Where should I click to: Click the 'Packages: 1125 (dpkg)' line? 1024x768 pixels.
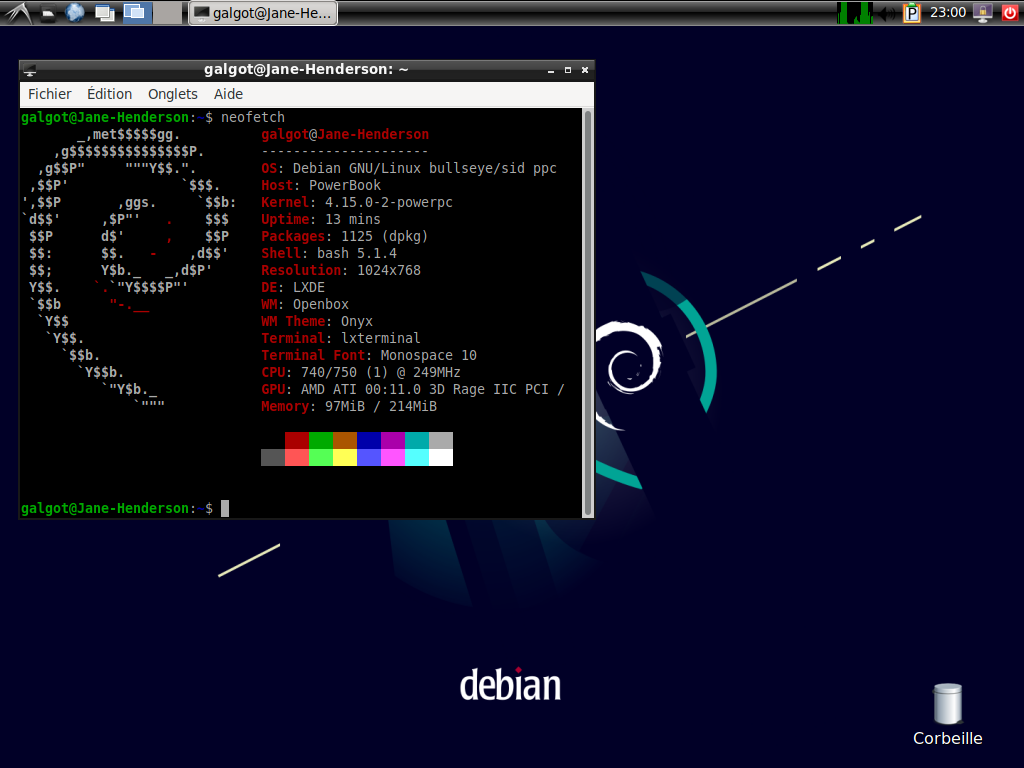(x=344, y=236)
